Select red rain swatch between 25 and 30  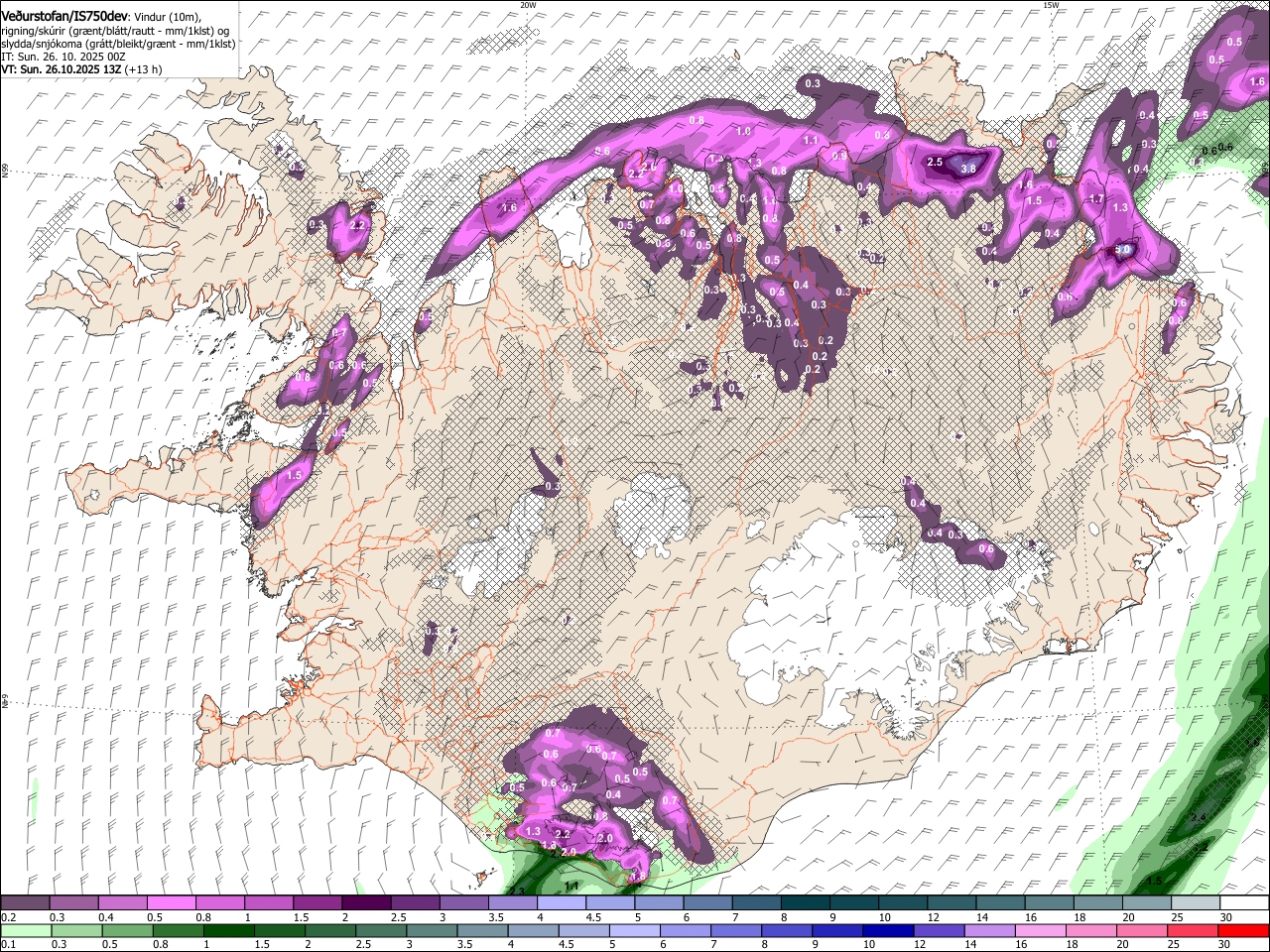[x=1195, y=930]
